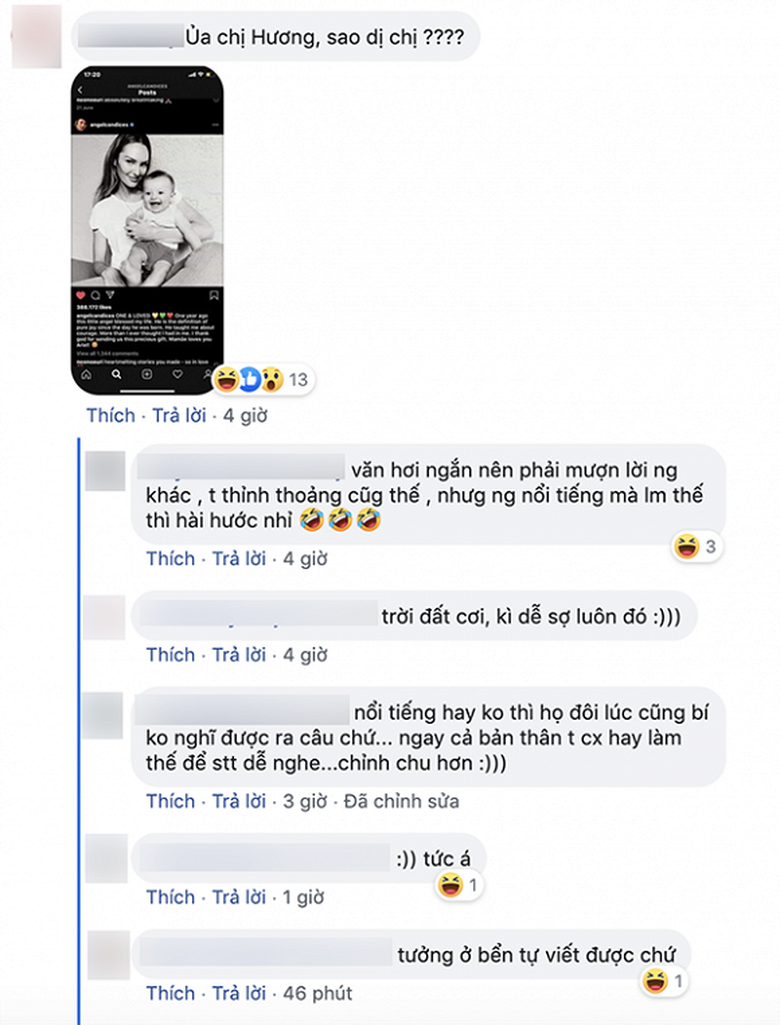The height and width of the screenshot is (1025, 780).
Task: Like the 'văn hơi ngắn' reply
Action: [x=171, y=559]
